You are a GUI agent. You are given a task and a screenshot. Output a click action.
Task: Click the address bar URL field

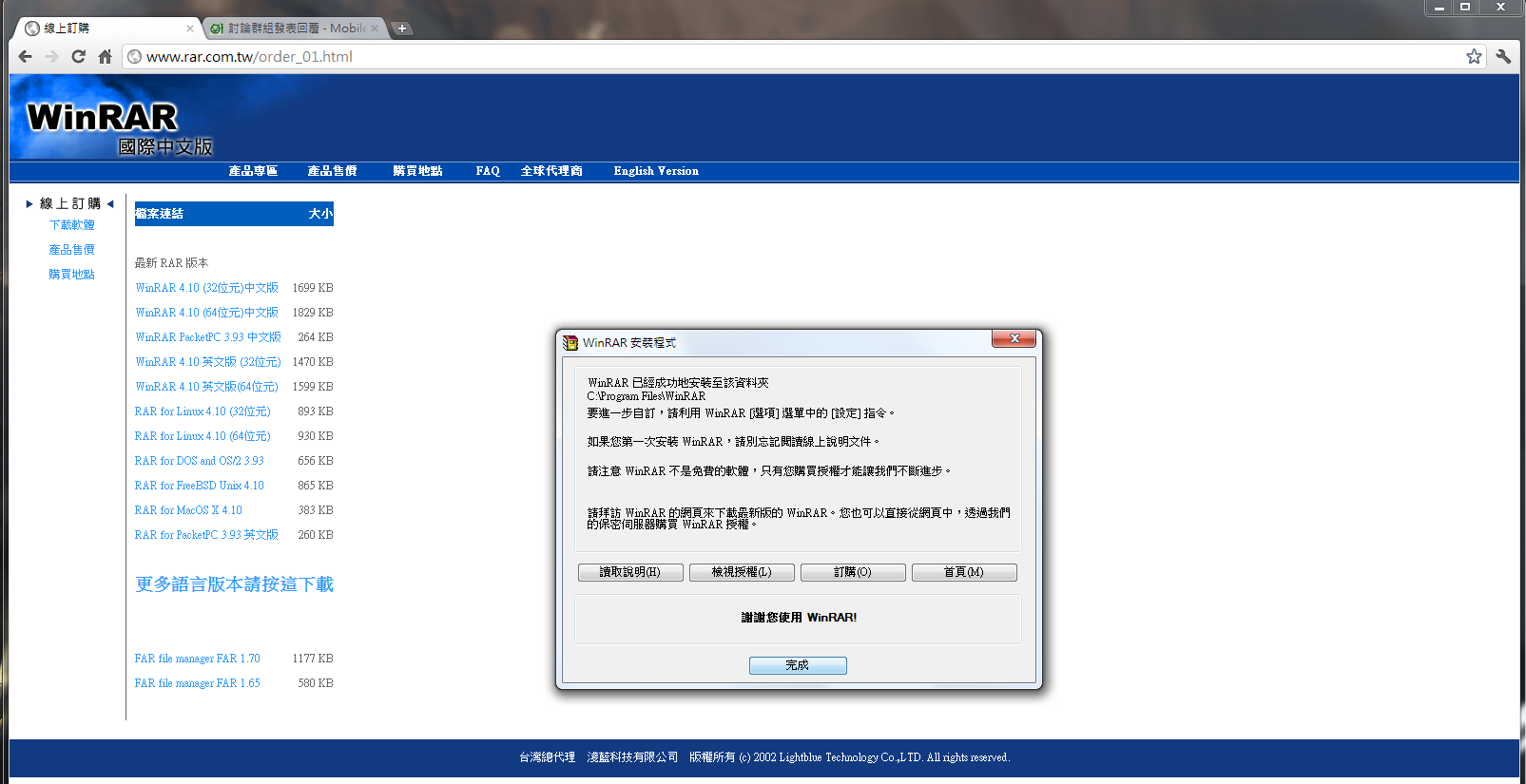coord(761,57)
